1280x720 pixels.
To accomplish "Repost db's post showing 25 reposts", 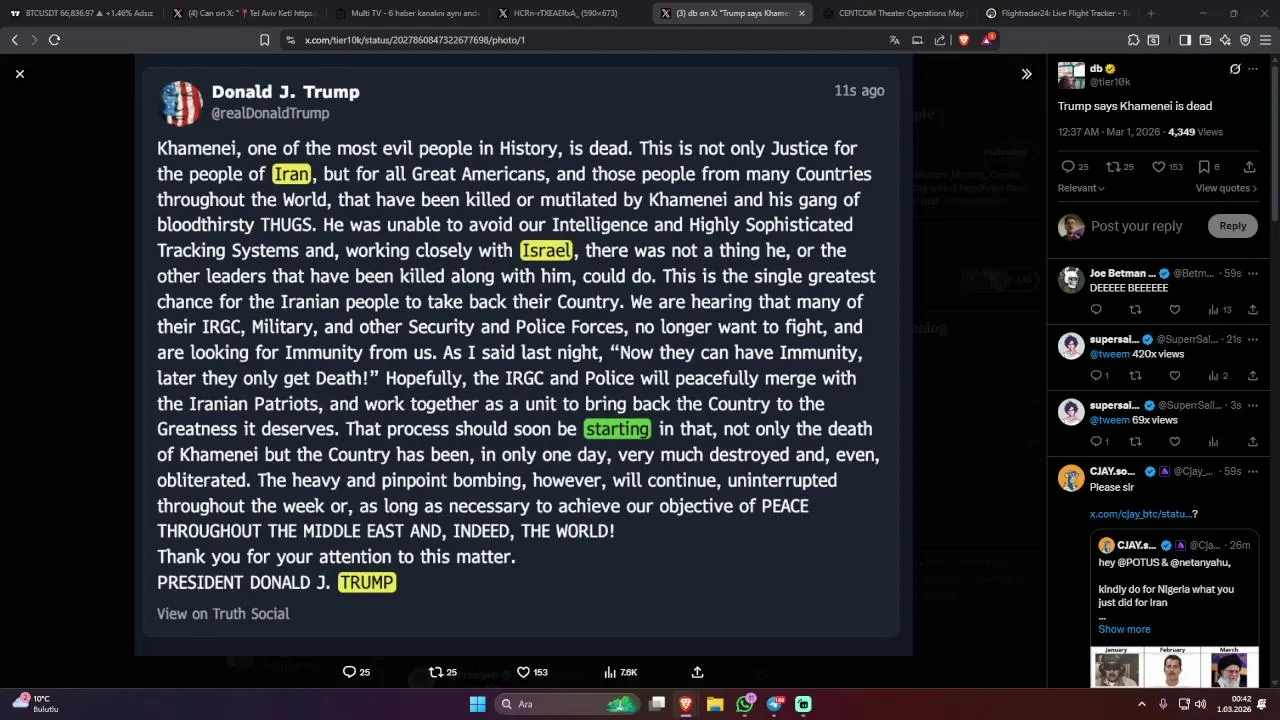I will click(1119, 167).
